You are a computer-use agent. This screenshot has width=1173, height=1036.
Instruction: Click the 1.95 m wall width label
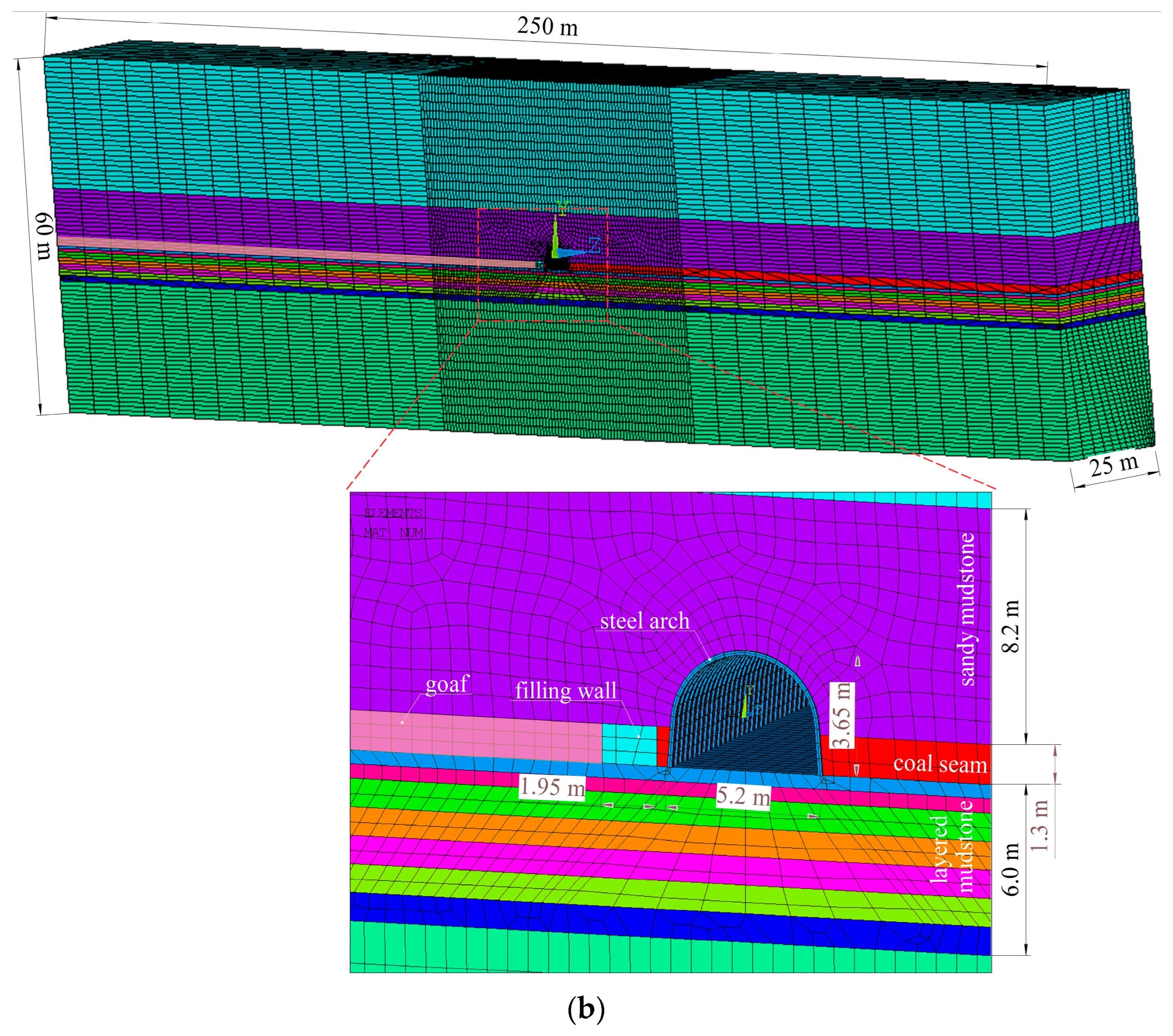click(552, 787)
